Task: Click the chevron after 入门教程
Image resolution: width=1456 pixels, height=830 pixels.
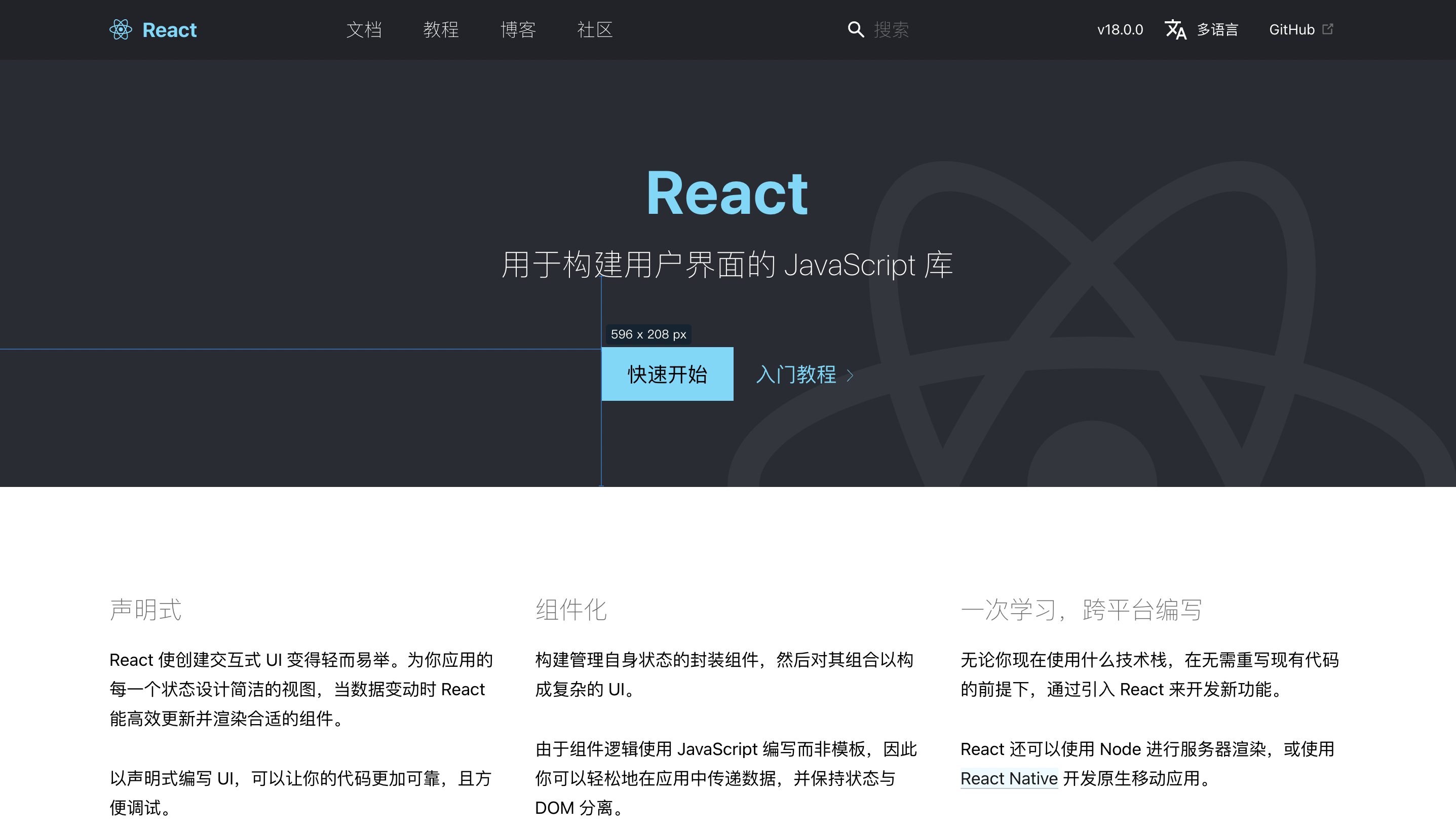Action: (850, 375)
